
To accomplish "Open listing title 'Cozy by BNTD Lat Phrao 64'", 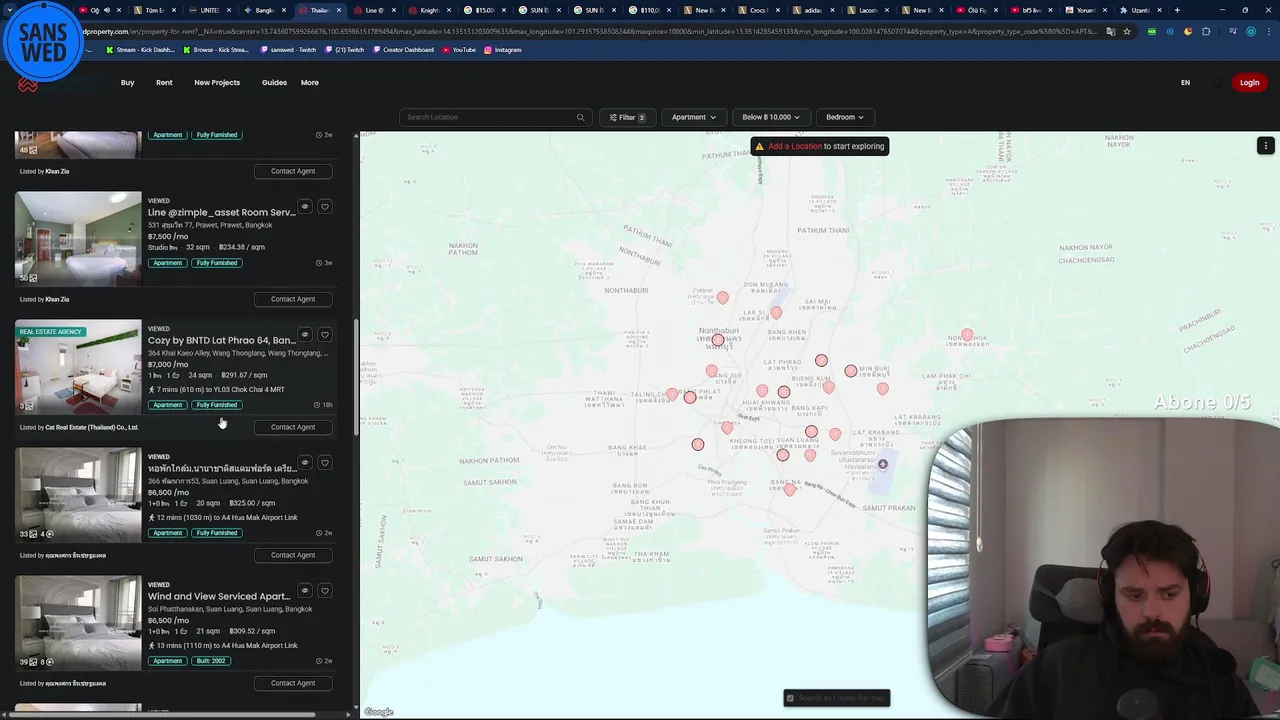I will click(x=221, y=340).
